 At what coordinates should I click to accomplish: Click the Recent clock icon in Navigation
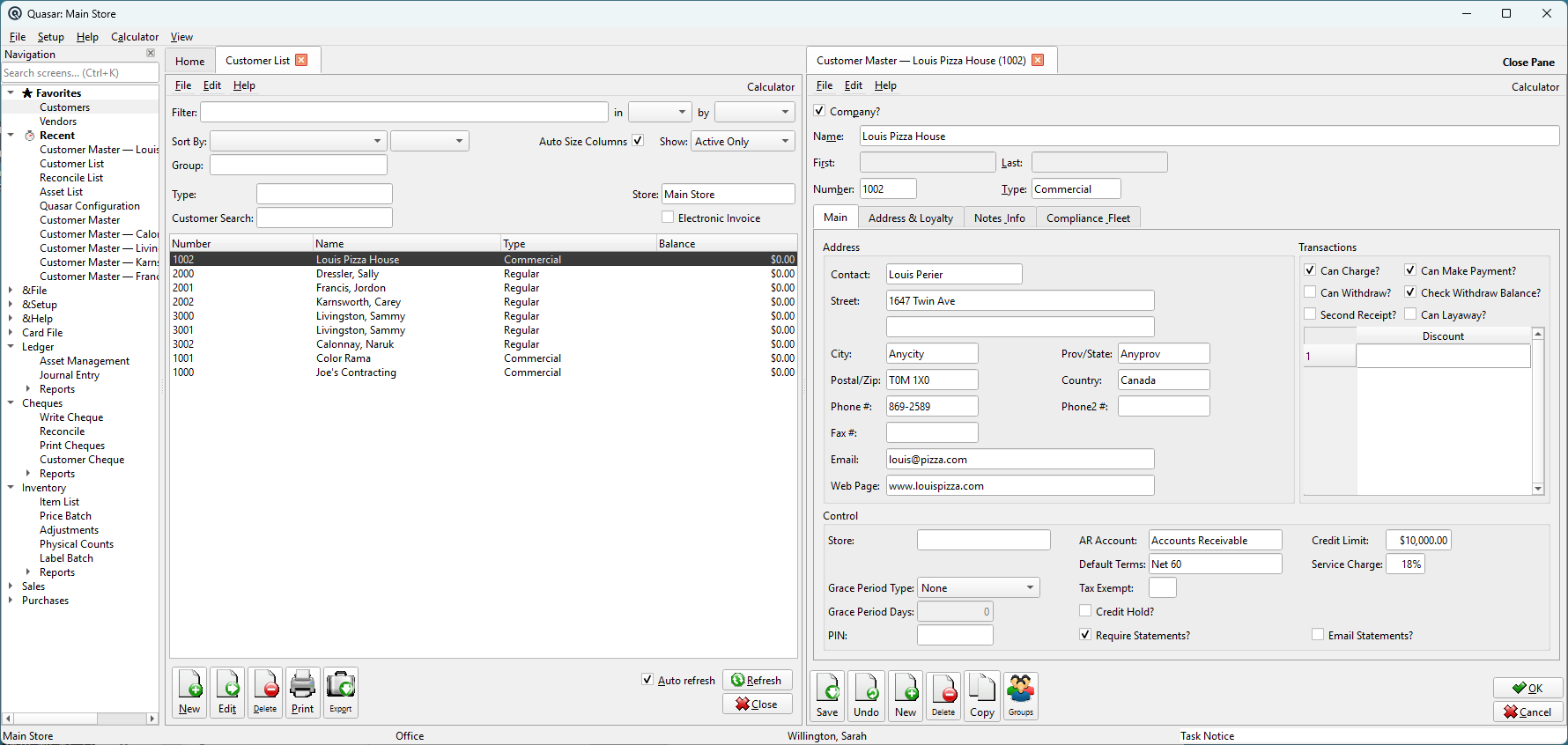[30, 136]
